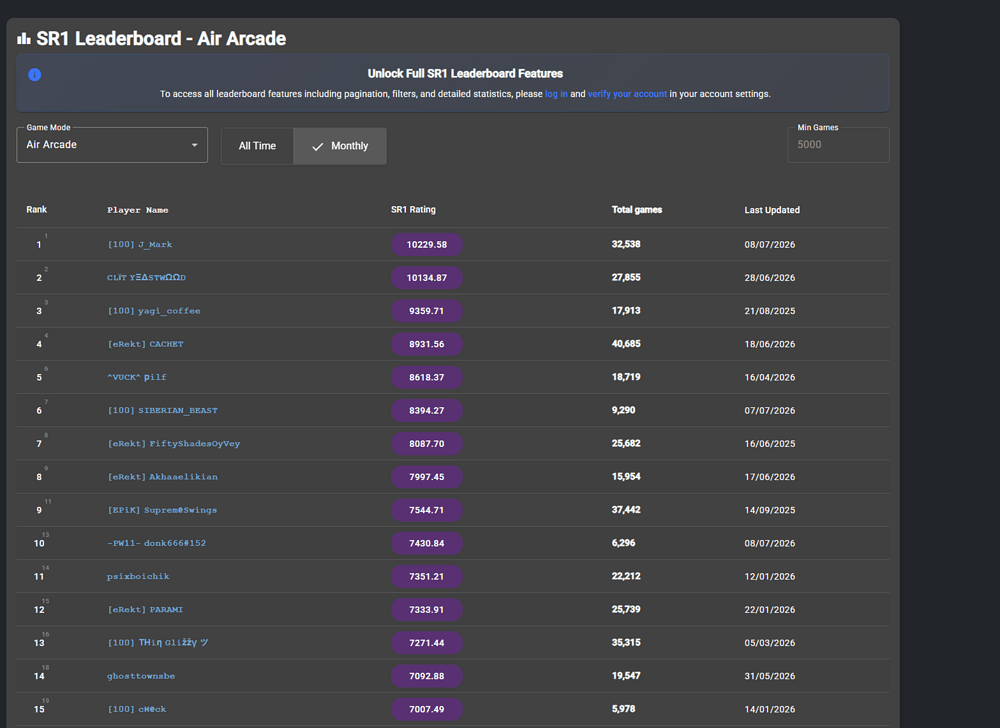Open player [100] J_Mark profile
This screenshot has height=728, width=1000.
pyautogui.click(x=140, y=244)
